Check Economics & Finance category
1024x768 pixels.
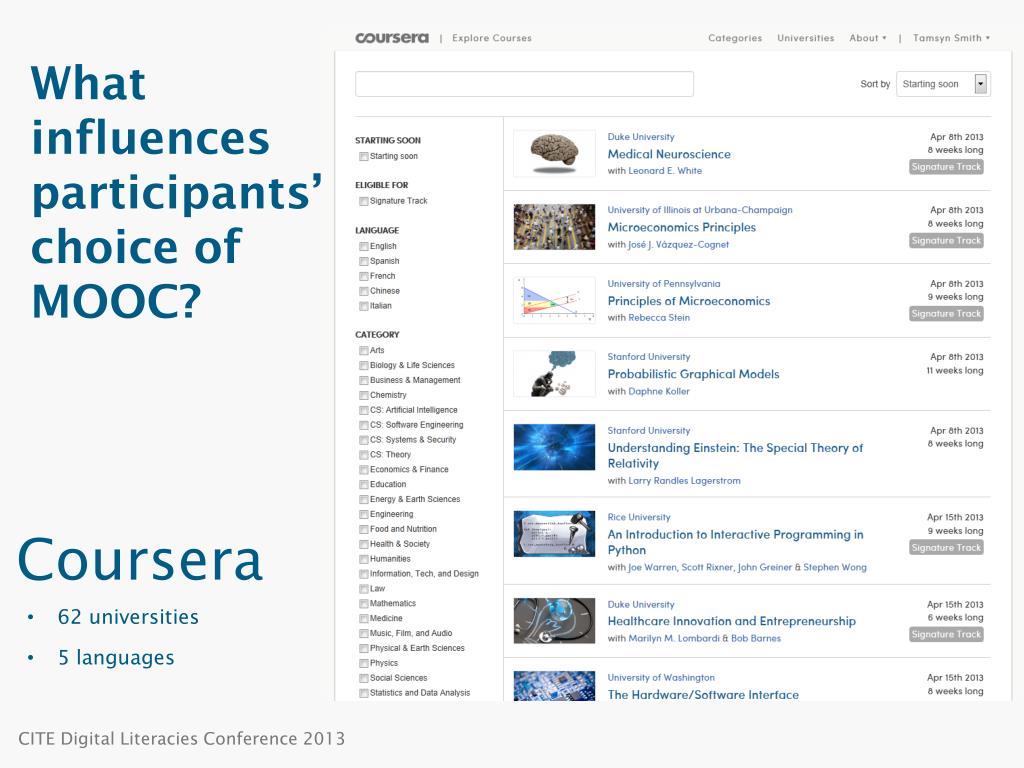point(363,470)
